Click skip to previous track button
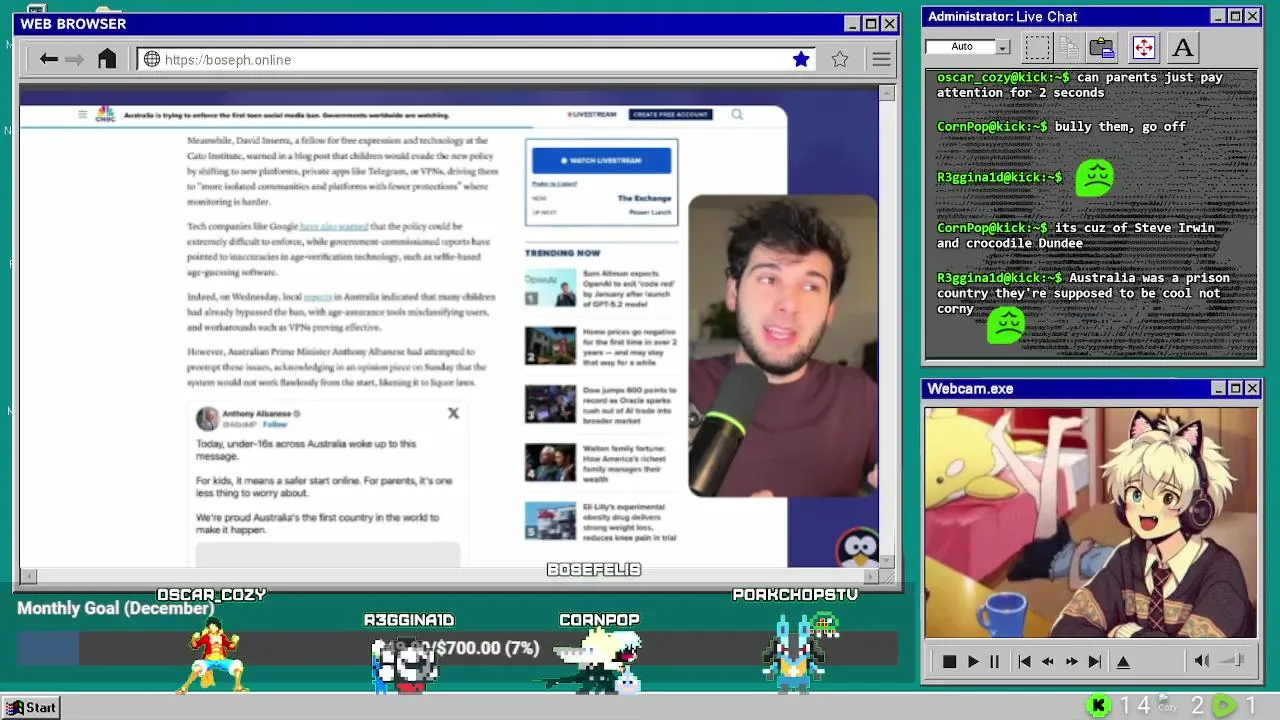This screenshot has width=1280, height=720. pyautogui.click(x=1024, y=661)
